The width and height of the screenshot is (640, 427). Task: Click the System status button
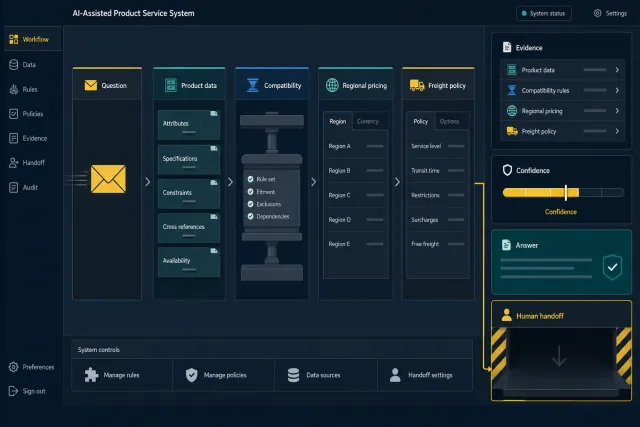[544, 13]
